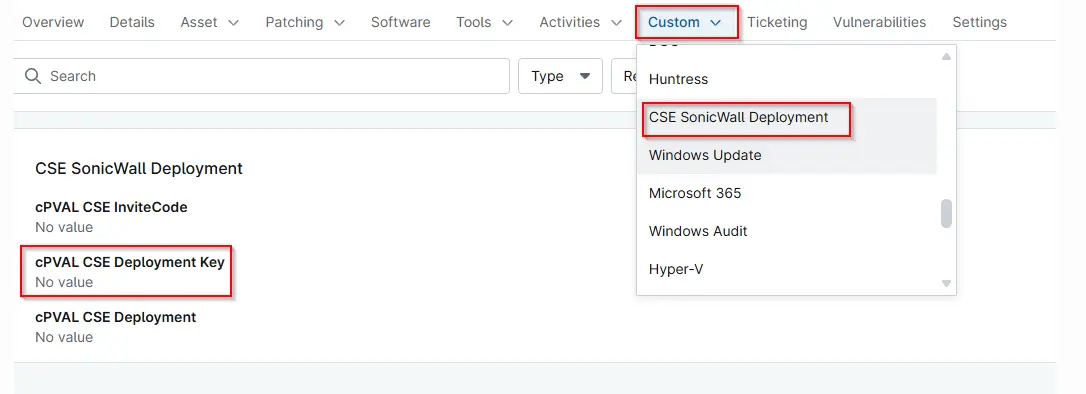Click the CSE SonicWall Deployment section heading
Image resolution: width=1086 pixels, height=394 pixels.
point(139,168)
